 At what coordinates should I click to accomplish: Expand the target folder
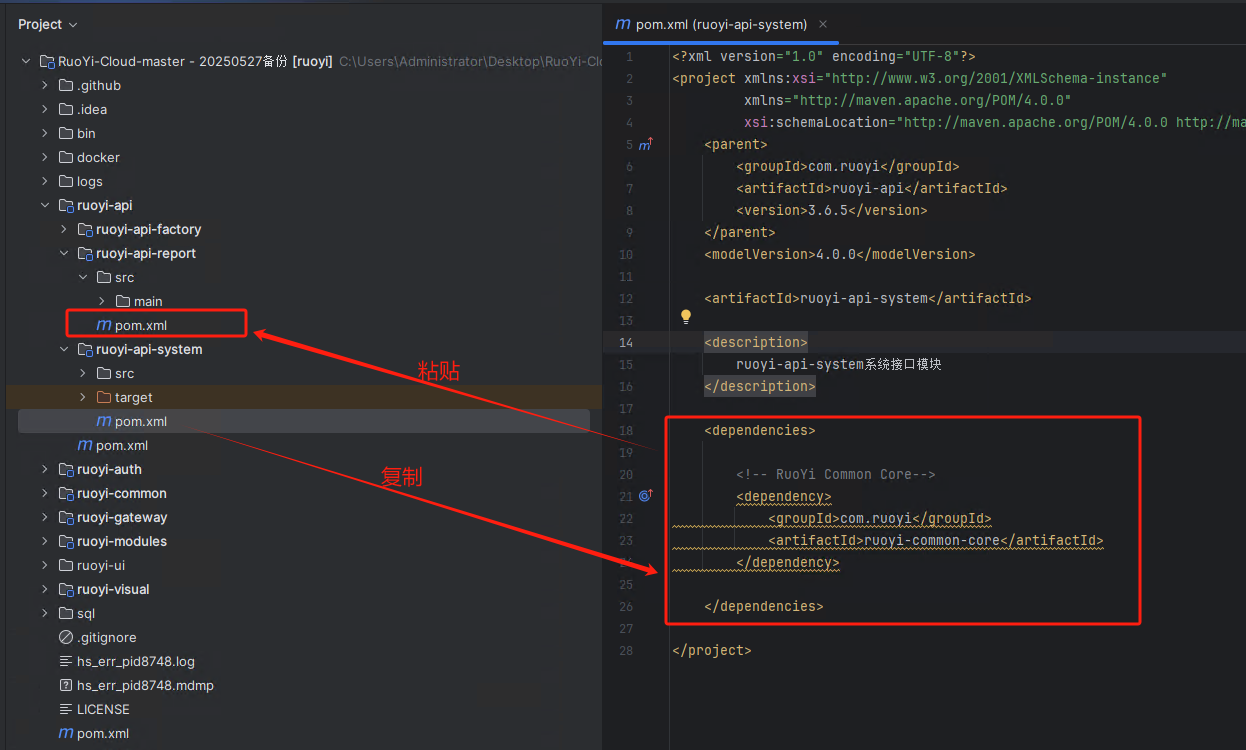pyautogui.click(x=83, y=397)
